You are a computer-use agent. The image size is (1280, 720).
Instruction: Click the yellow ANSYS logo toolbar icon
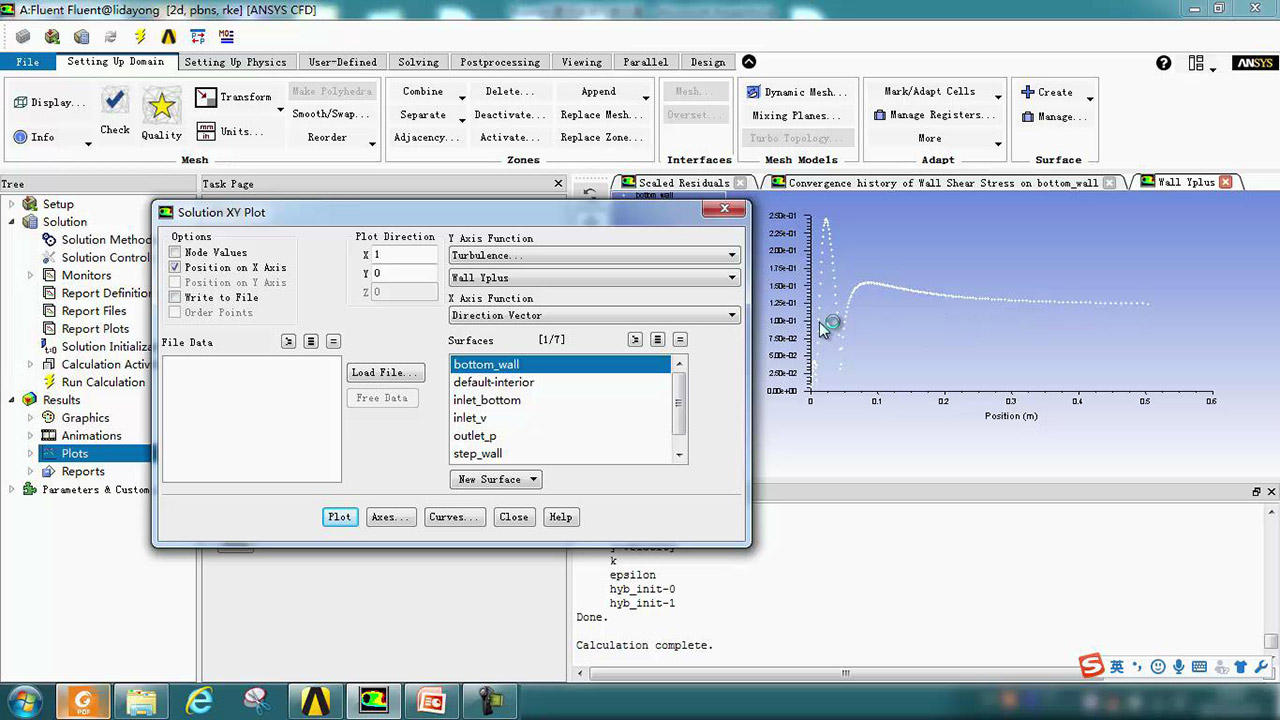click(x=169, y=36)
